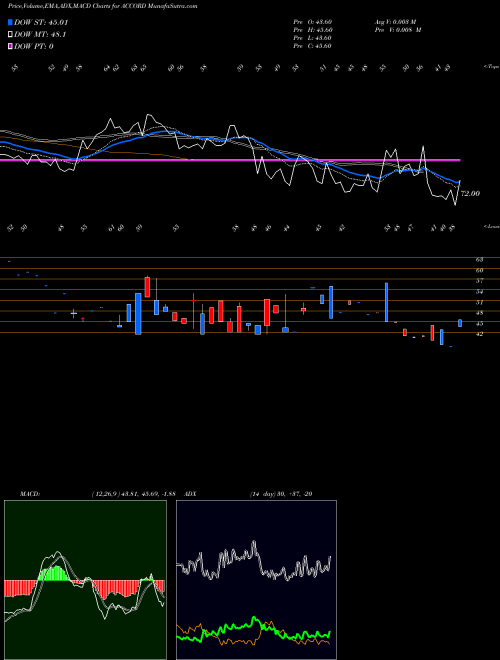Click the 'Pre C: 45.60' close value

313,46
